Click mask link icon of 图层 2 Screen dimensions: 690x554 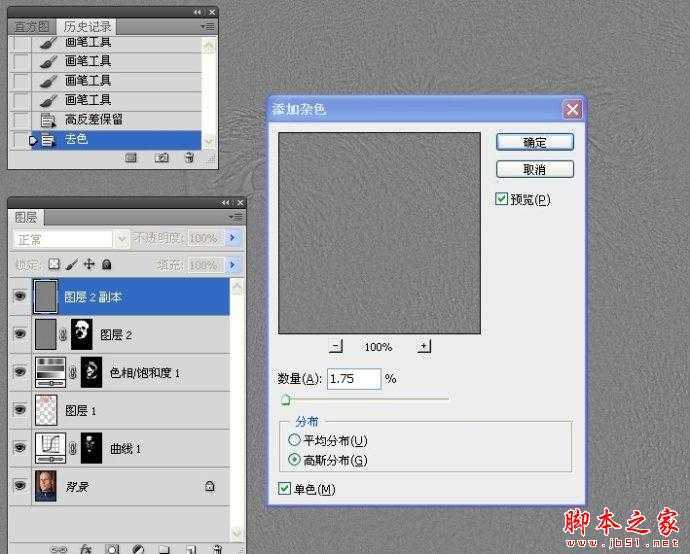click(63, 335)
